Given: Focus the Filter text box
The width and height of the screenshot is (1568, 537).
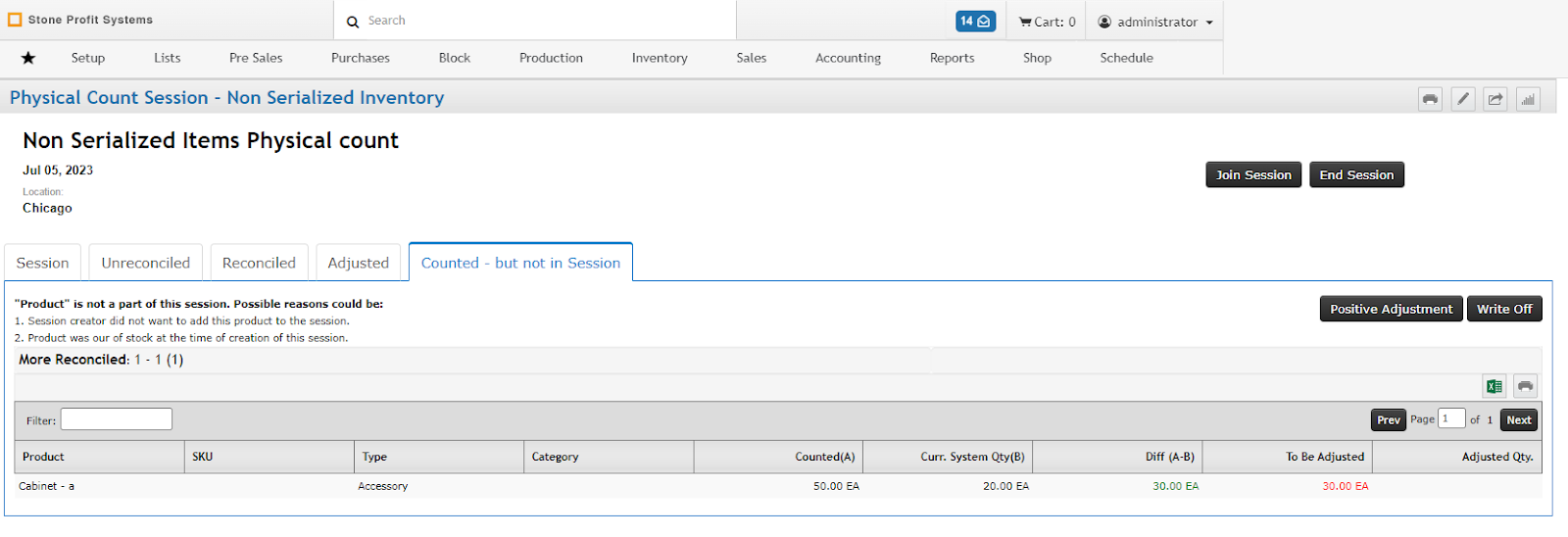Looking at the screenshot, I should [117, 419].
